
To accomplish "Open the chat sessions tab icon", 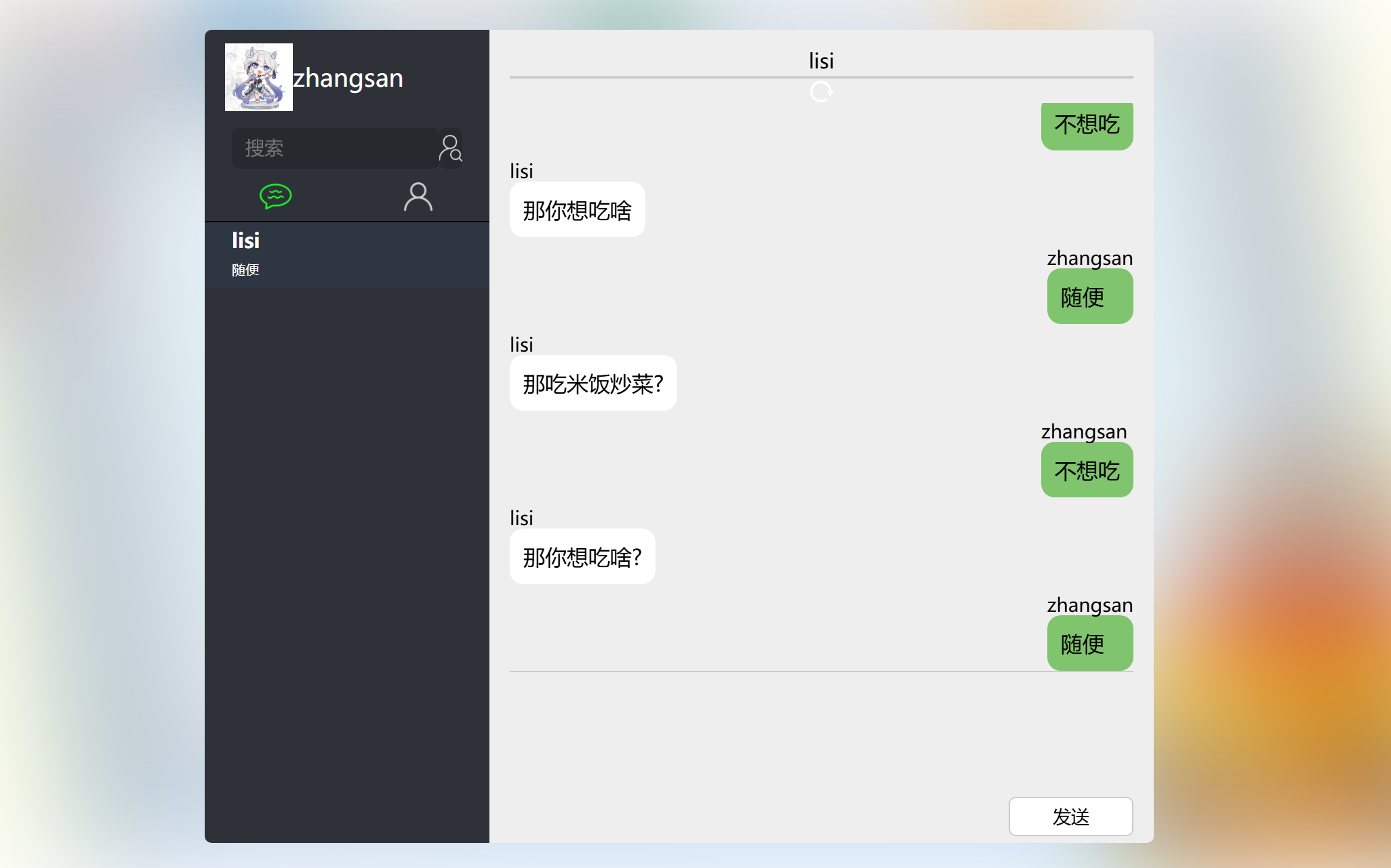I will click(275, 197).
